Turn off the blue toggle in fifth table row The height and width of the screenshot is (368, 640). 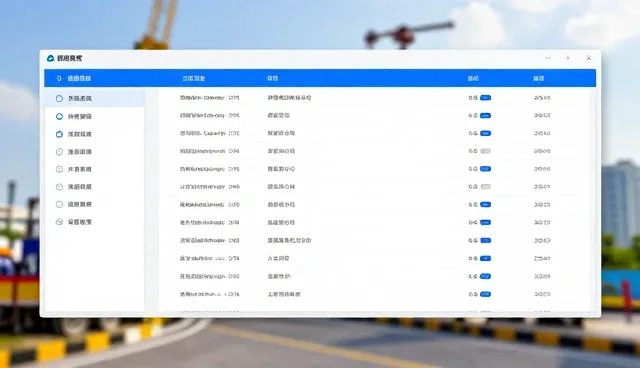[x=485, y=169]
